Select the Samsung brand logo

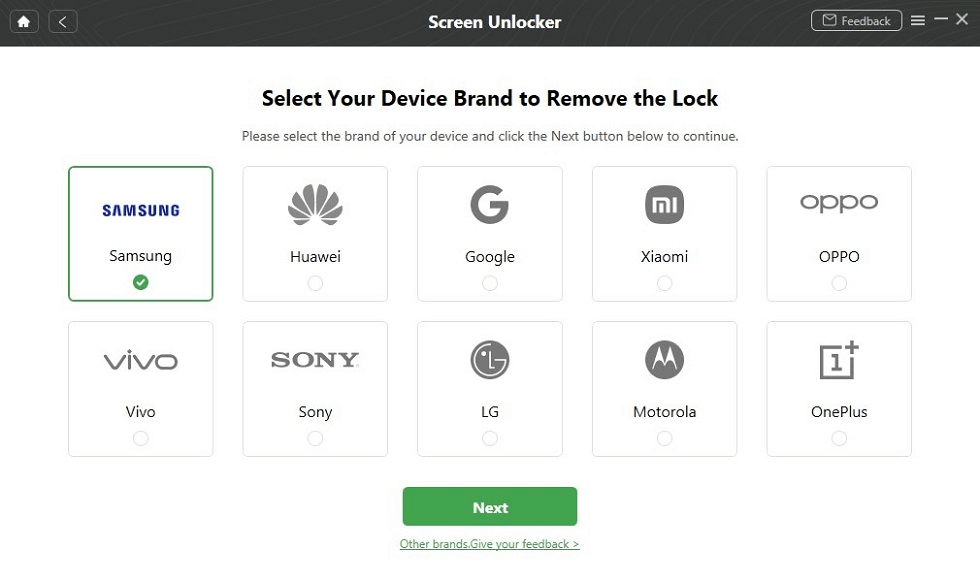[140, 210]
